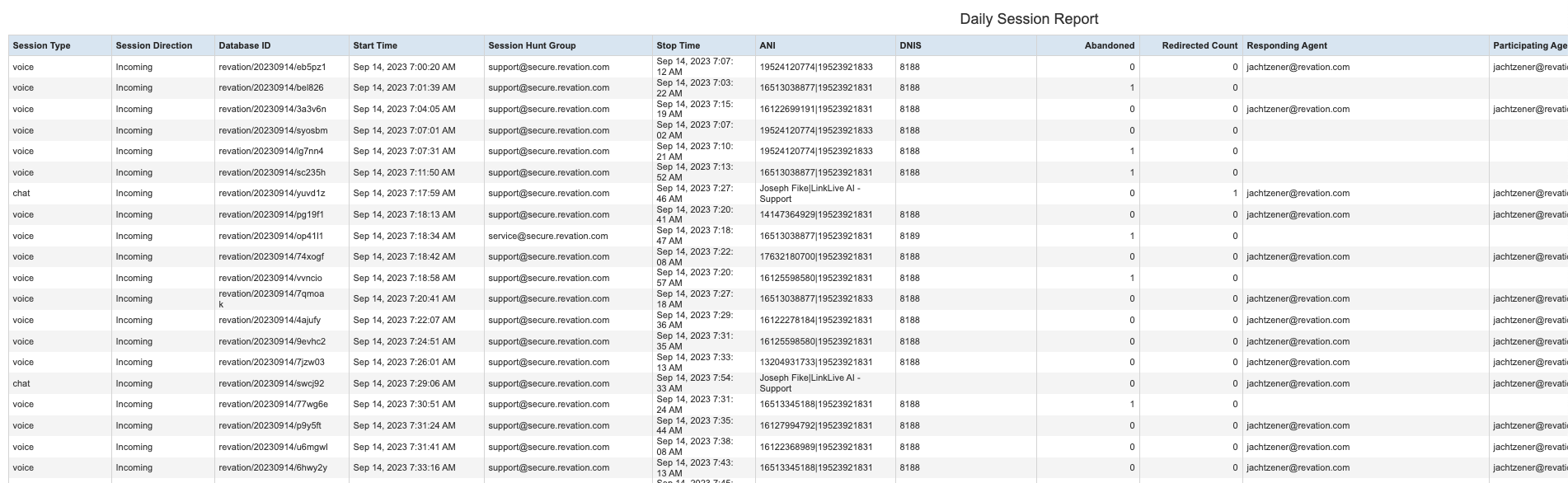Select database ID revation/20230914/eb5pz1 cell
This screenshot has height=483, width=1568.
[272, 68]
